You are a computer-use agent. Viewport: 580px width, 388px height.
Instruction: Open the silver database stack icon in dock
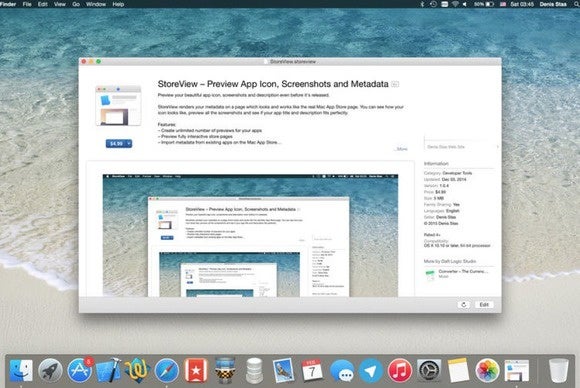pos(254,370)
